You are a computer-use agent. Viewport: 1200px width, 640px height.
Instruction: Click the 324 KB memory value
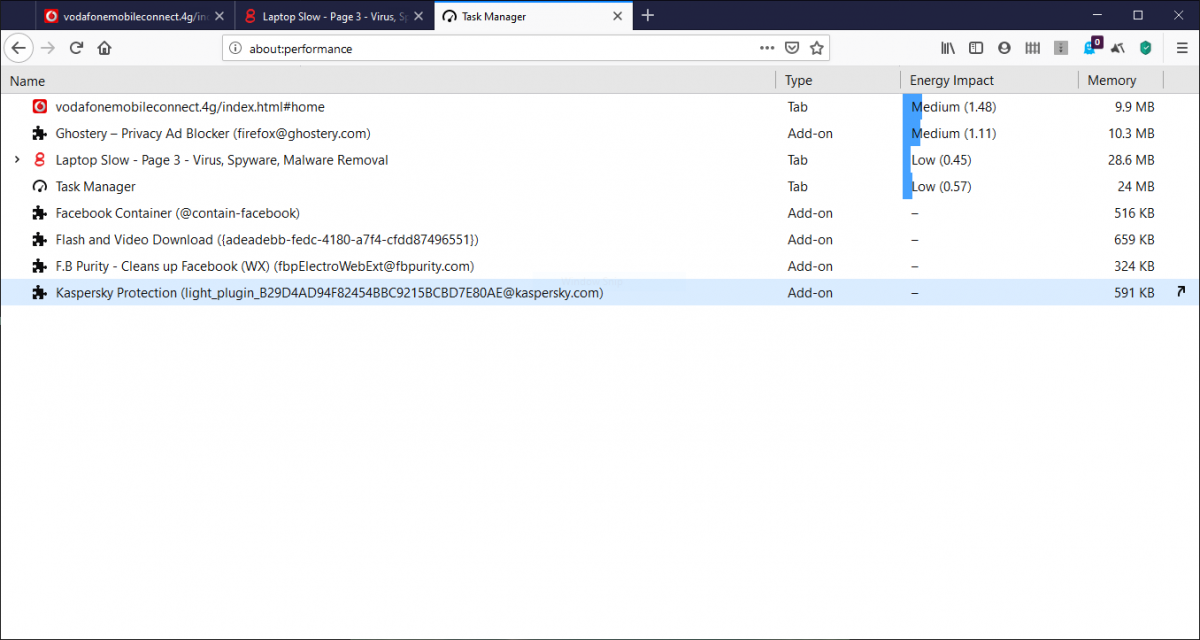click(1134, 266)
